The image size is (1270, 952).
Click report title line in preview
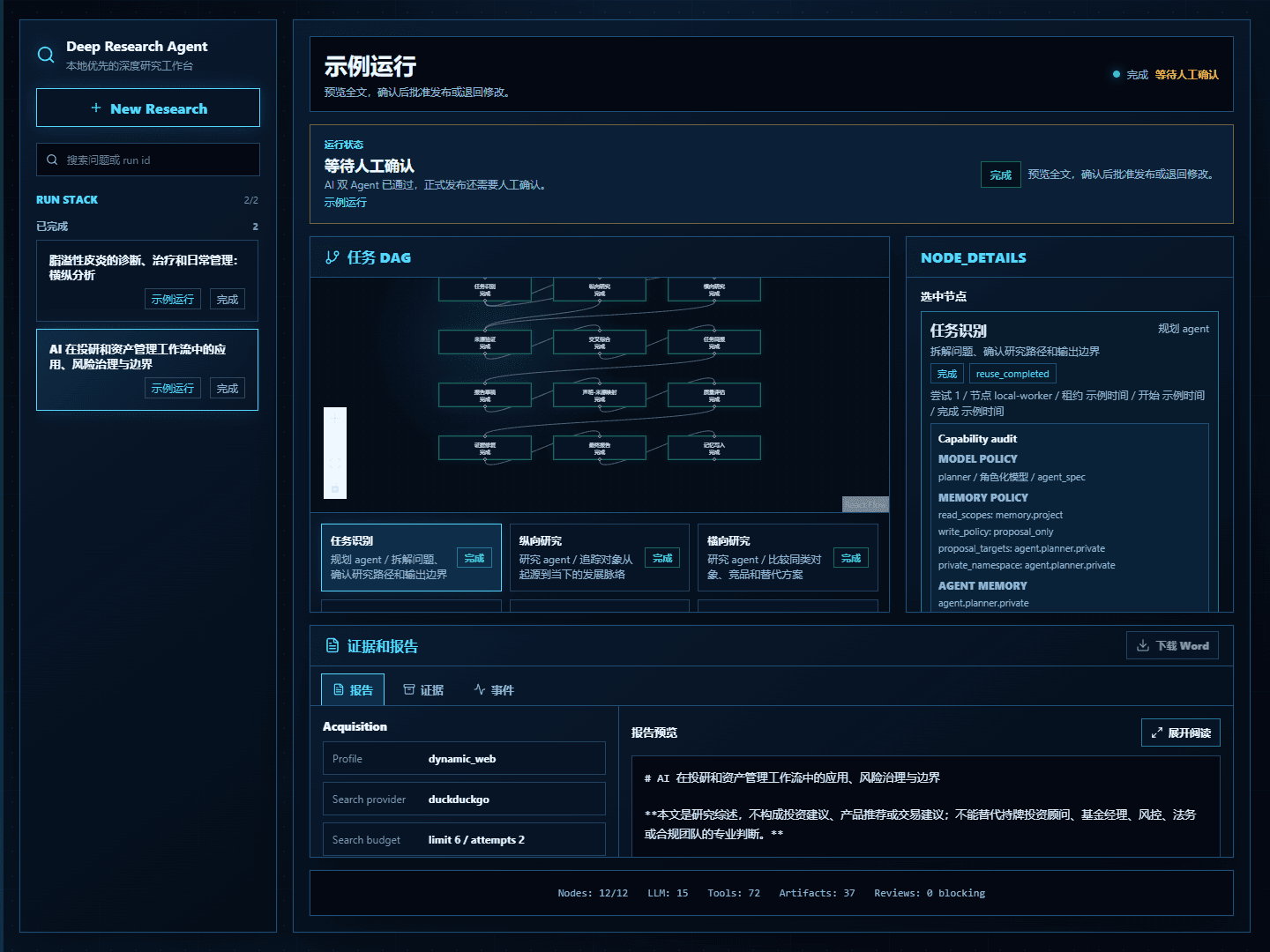792,777
